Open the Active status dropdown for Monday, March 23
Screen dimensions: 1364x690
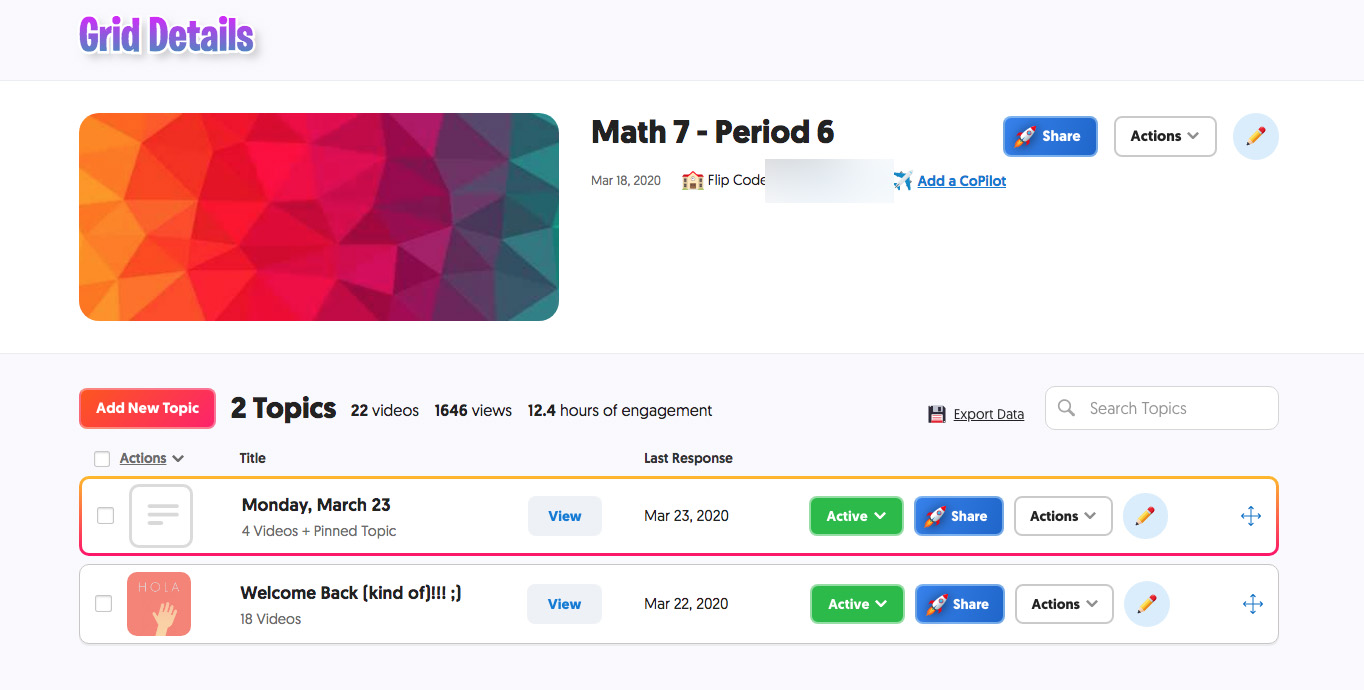click(856, 516)
